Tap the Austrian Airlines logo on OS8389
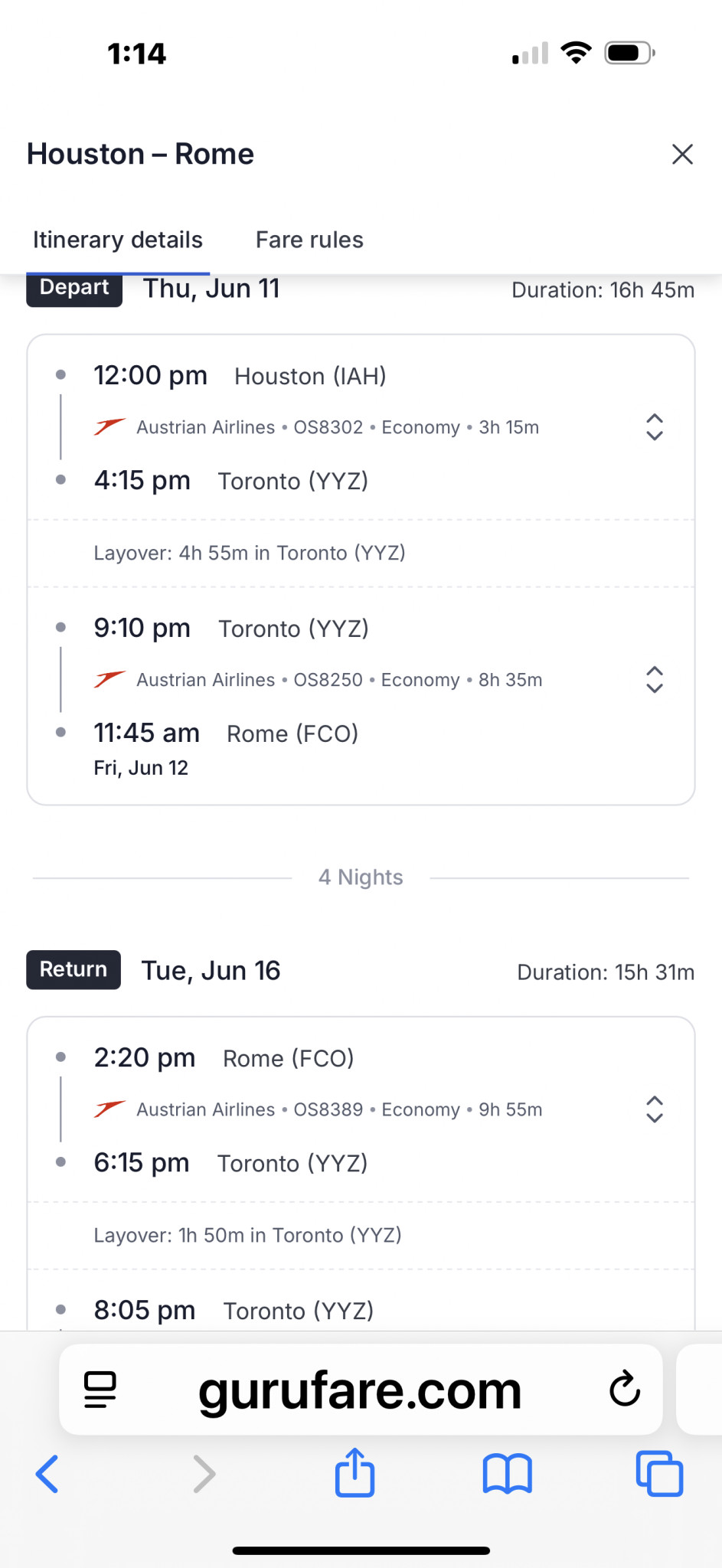Image resolution: width=722 pixels, height=1568 pixels. [x=109, y=1109]
